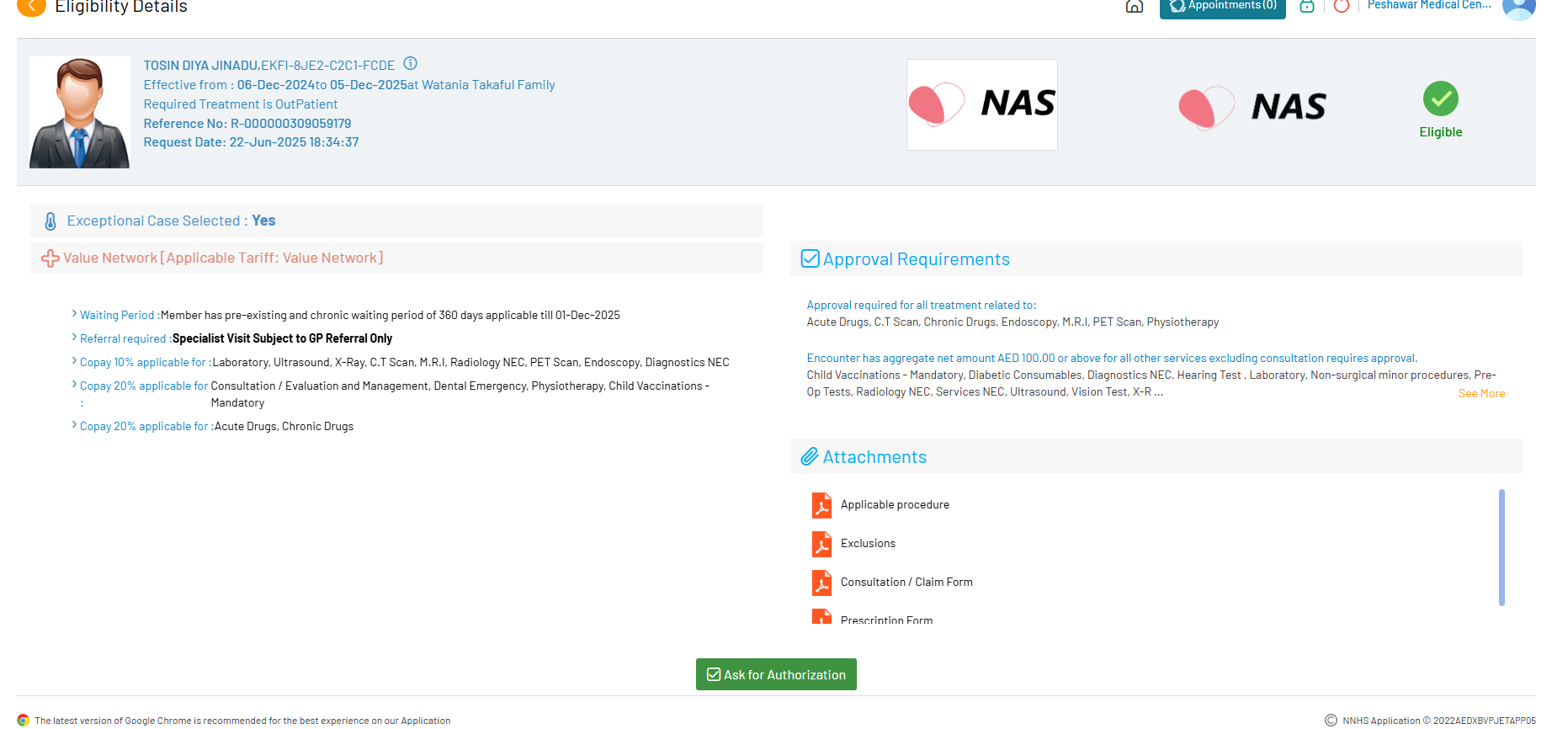Open the Exclusions PDF icon

click(821, 544)
